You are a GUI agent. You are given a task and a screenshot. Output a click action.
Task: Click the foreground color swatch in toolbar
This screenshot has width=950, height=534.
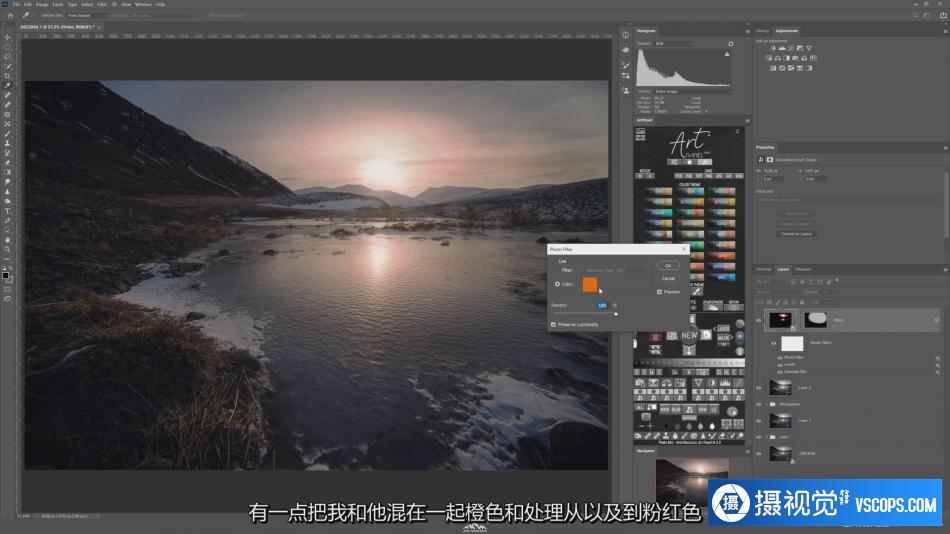5,275
